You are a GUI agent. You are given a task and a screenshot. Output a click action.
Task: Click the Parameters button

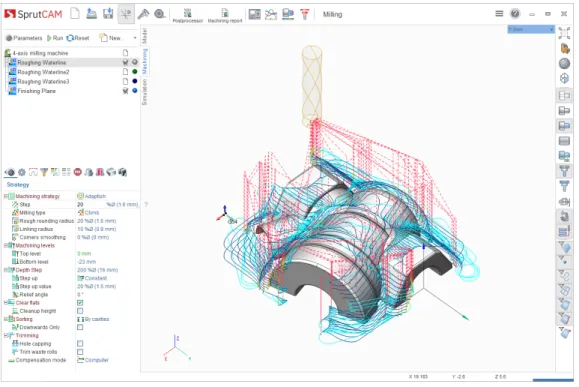click(x=24, y=38)
